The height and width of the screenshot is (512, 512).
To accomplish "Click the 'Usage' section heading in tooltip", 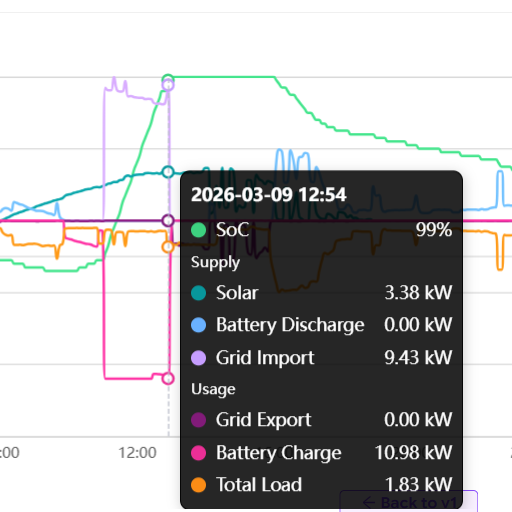I will click(x=213, y=389).
